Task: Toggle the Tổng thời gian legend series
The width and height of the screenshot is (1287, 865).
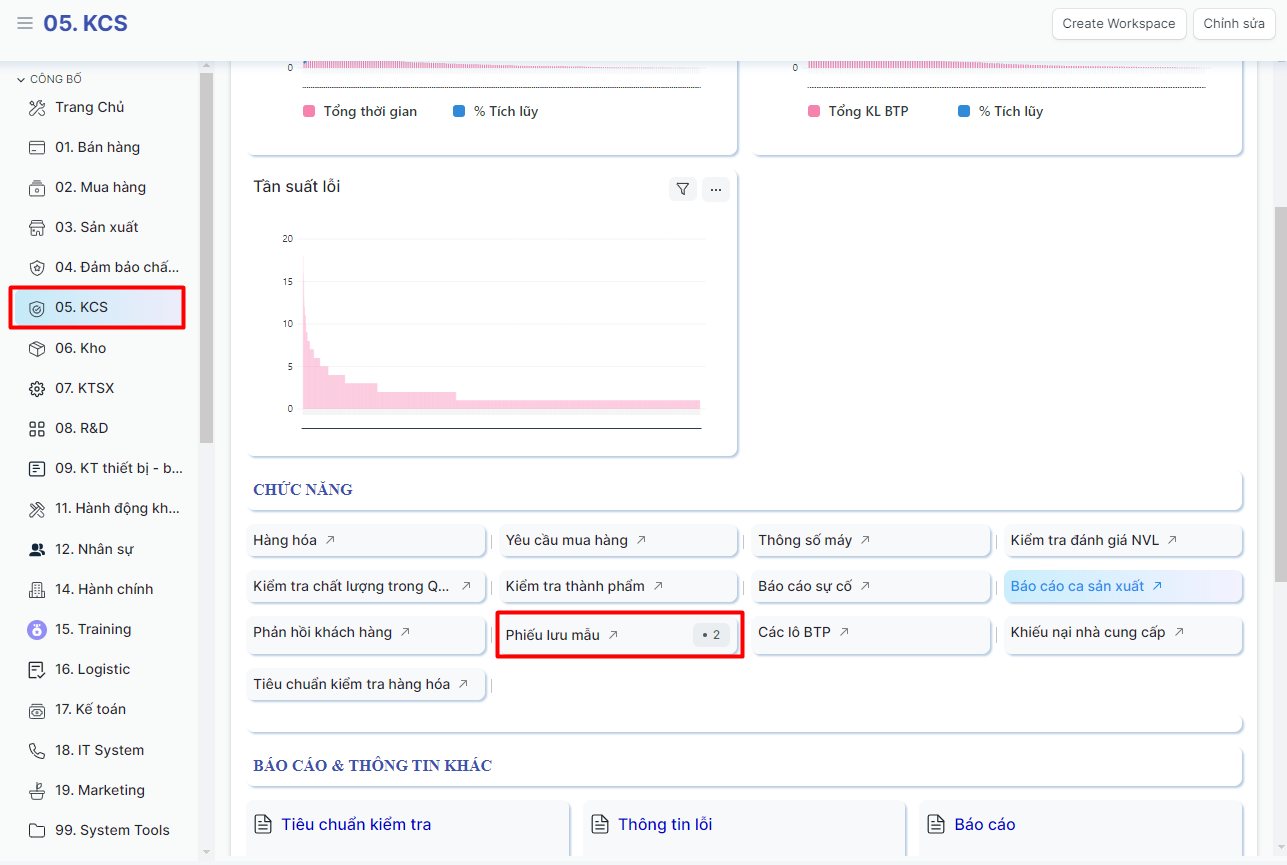Action: pyautogui.click(x=360, y=111)
